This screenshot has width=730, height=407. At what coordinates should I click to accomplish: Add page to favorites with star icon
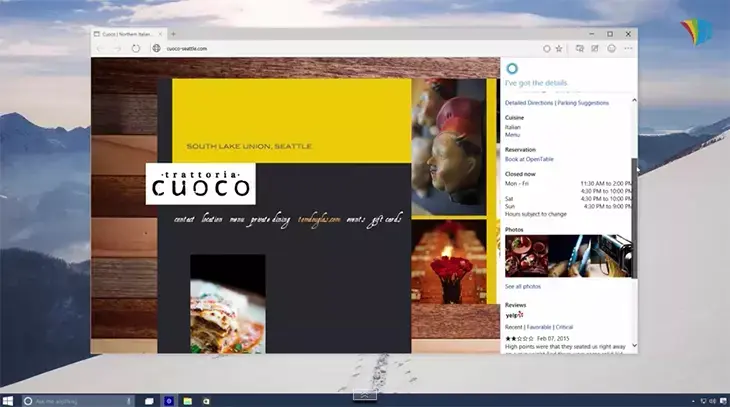(x=559, y=48)
